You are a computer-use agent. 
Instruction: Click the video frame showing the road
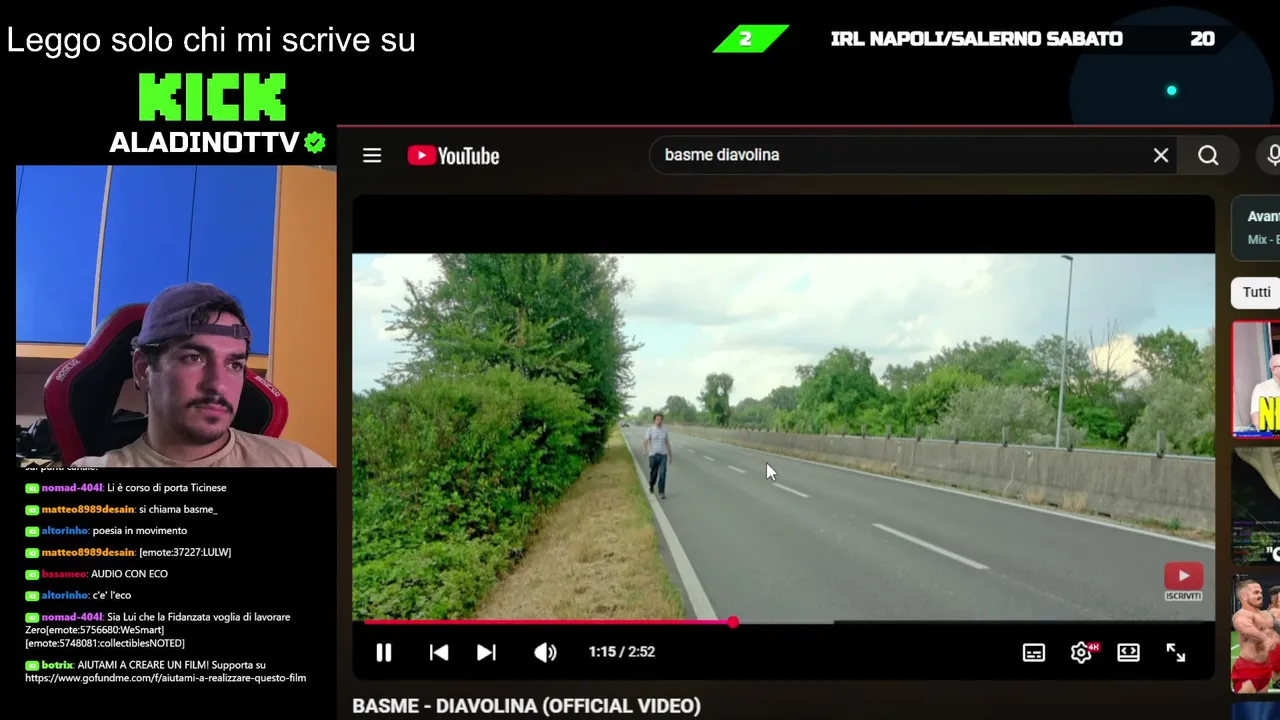point(783,436)
